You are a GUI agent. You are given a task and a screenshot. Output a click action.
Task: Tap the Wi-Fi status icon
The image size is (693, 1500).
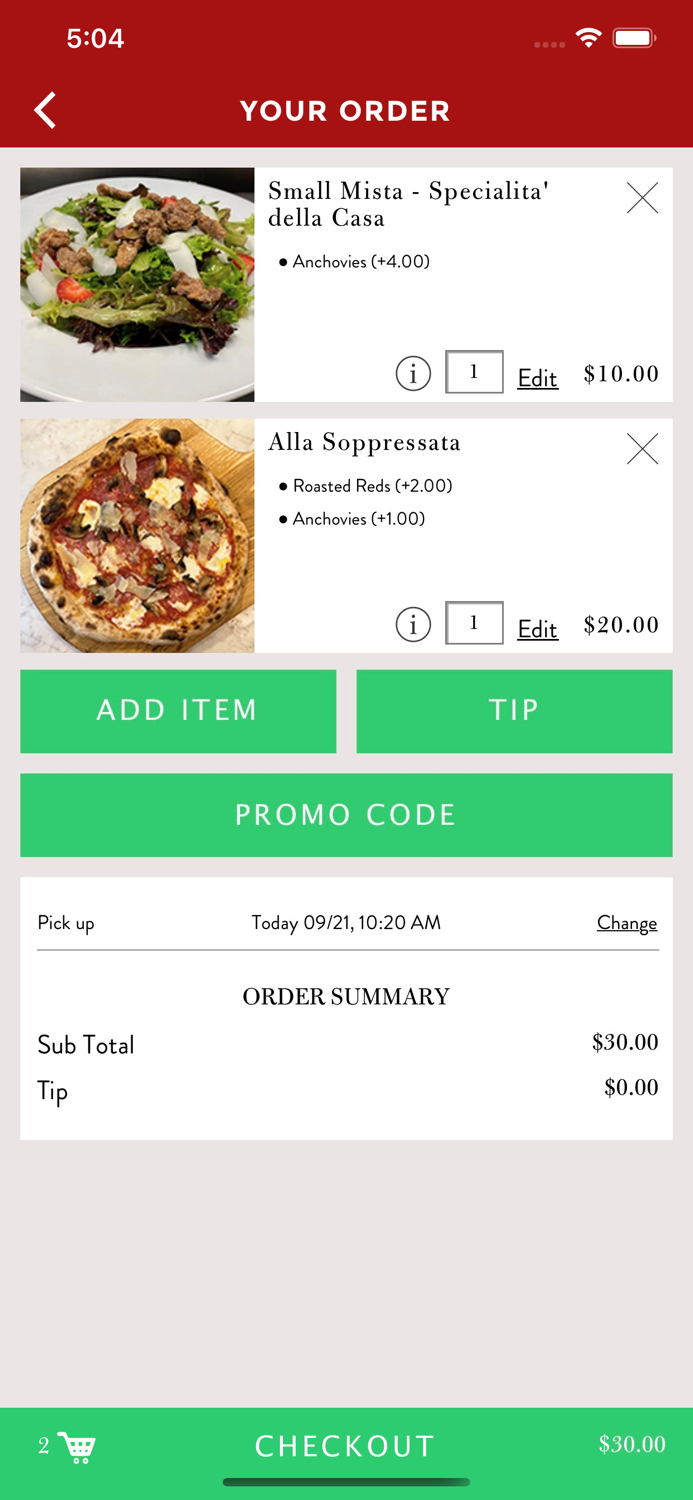[589, 39]
